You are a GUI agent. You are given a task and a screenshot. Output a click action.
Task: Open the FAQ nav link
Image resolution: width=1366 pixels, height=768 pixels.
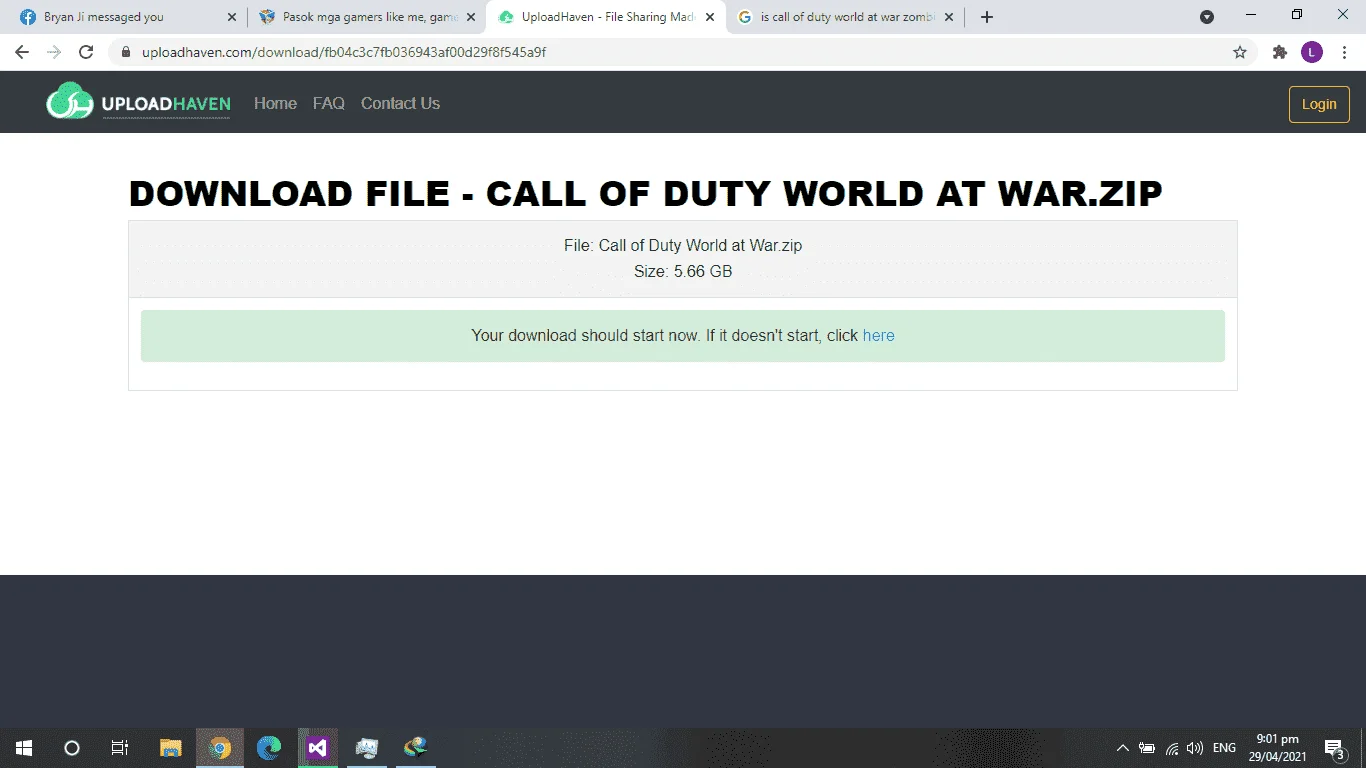coord(329,103)
